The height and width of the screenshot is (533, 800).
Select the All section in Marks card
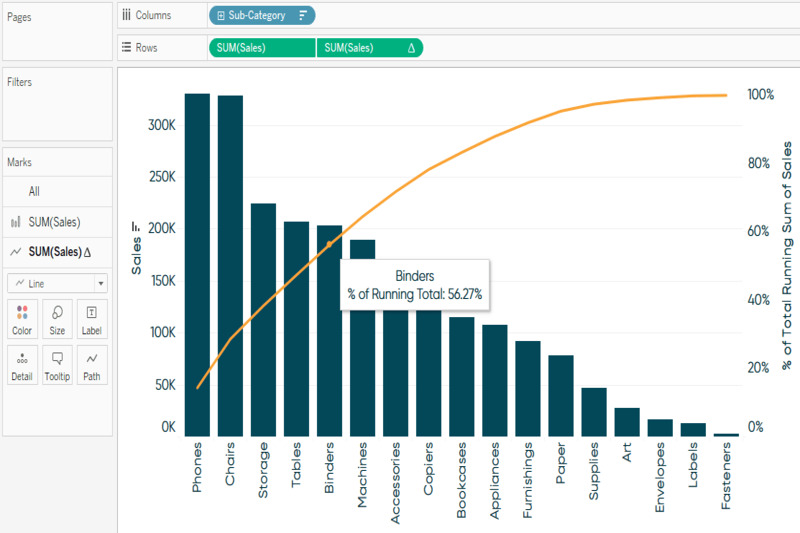point(34,191)
